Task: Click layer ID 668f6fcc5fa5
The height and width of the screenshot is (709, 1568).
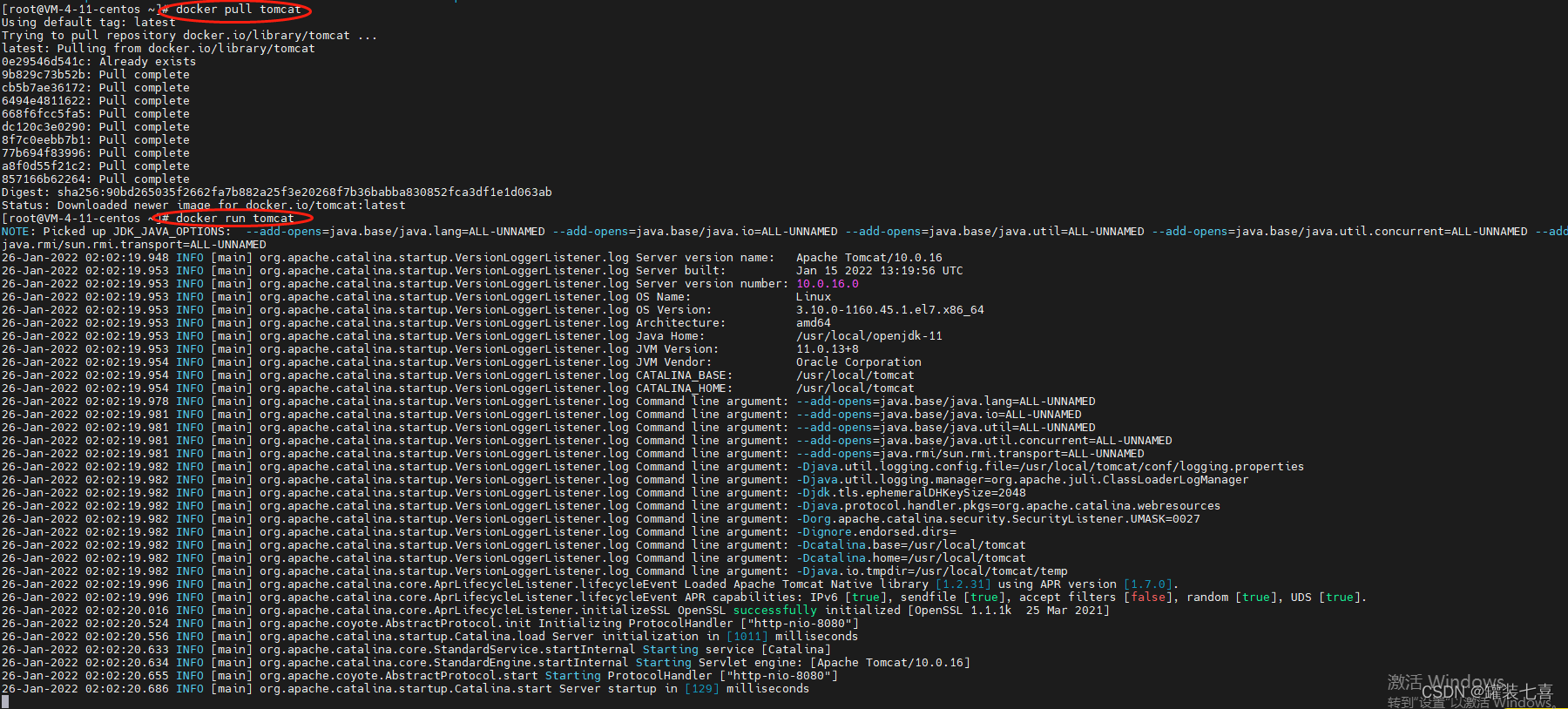Action: coord(44,114)
